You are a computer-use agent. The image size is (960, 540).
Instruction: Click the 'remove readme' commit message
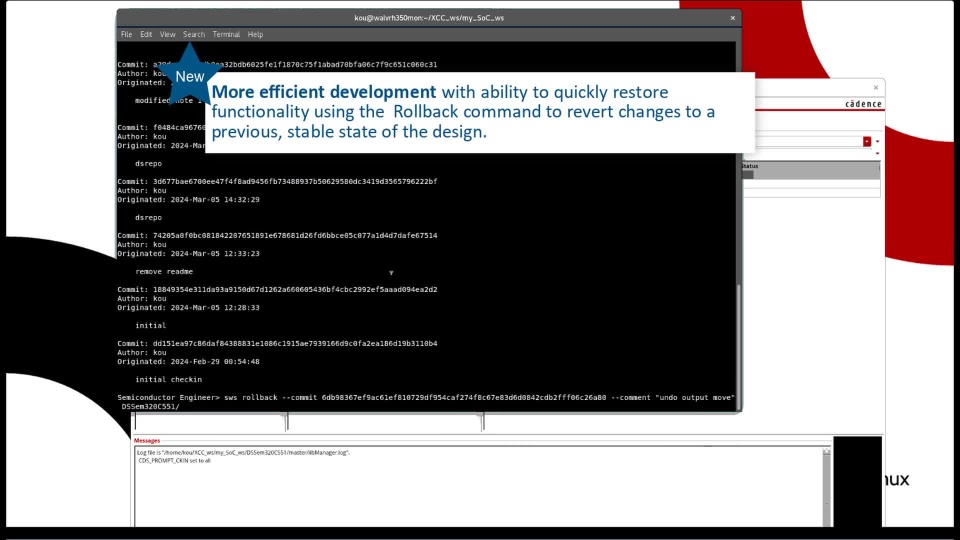tap(164, 272)
